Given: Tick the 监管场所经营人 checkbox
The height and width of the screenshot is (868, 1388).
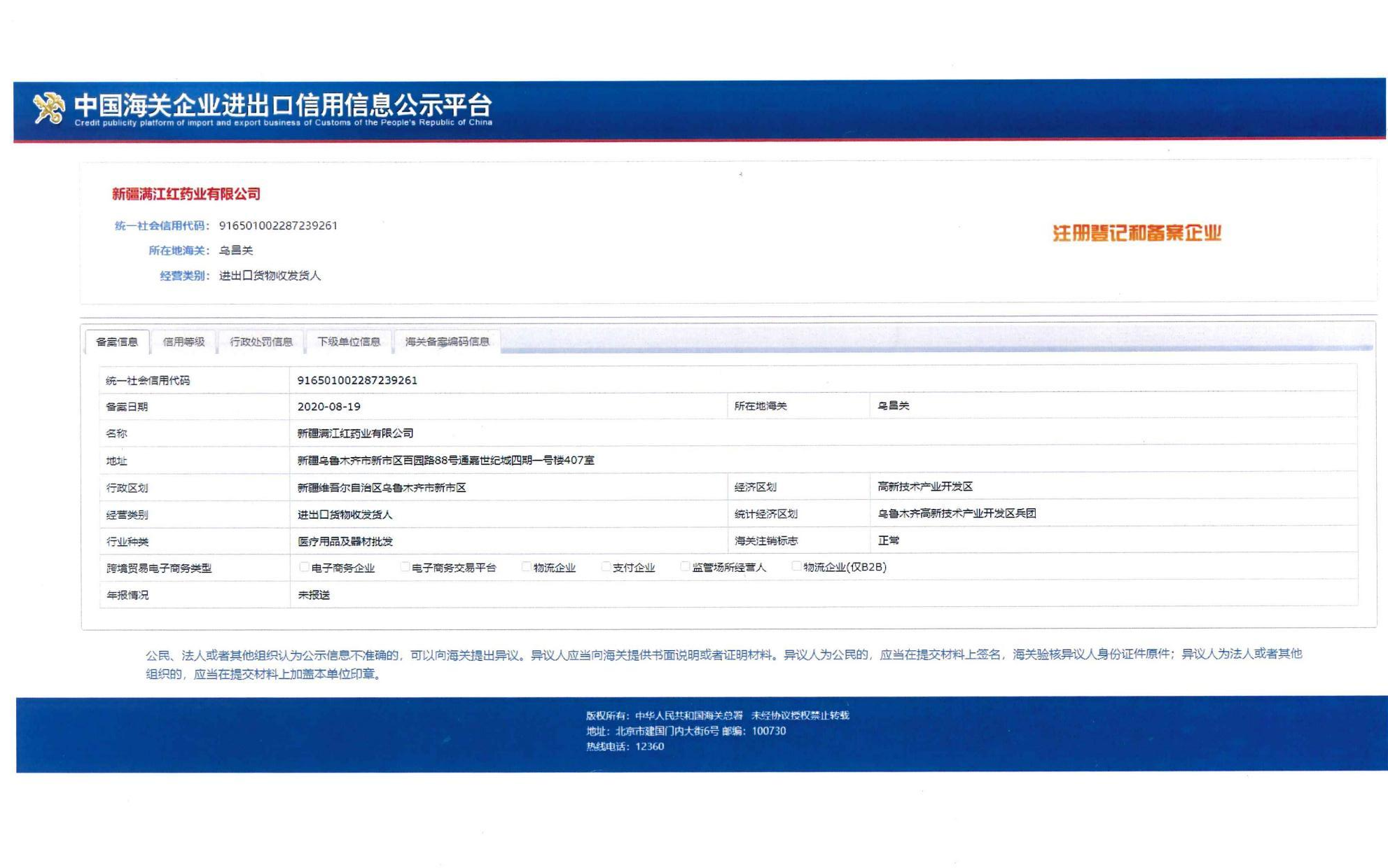Looking at the screenshot, I should click(685, 567).
